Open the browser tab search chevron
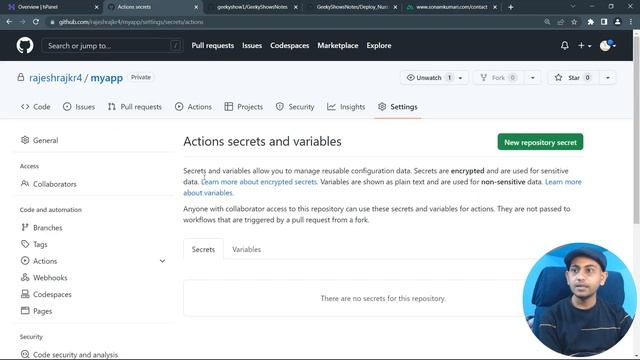 pos(573,7)
